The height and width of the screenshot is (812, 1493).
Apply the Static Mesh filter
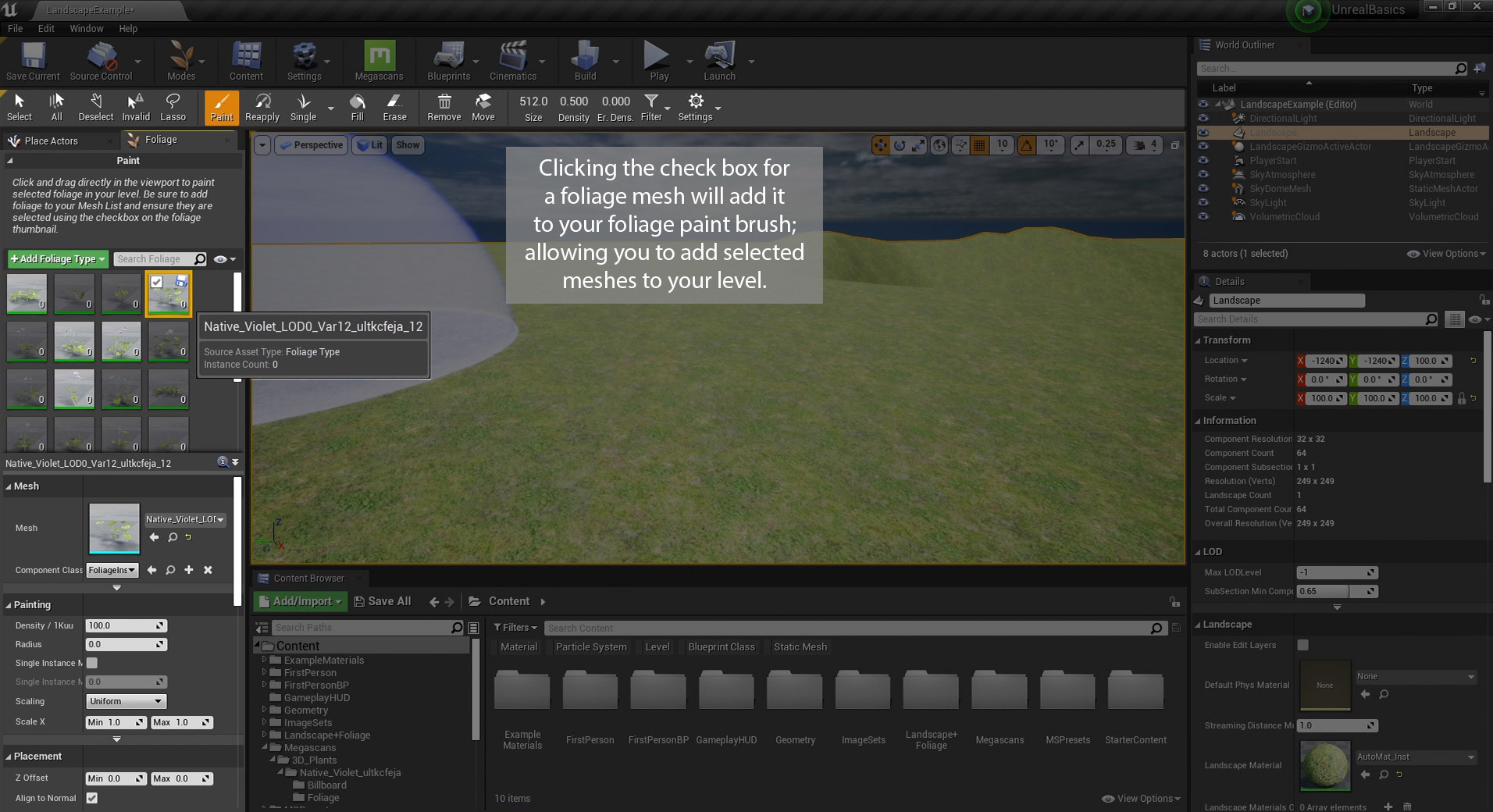800,647
